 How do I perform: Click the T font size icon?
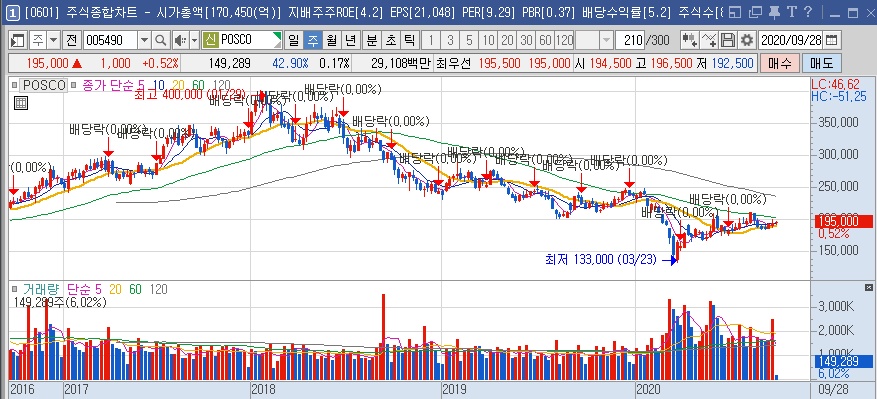tap(791, 12)
